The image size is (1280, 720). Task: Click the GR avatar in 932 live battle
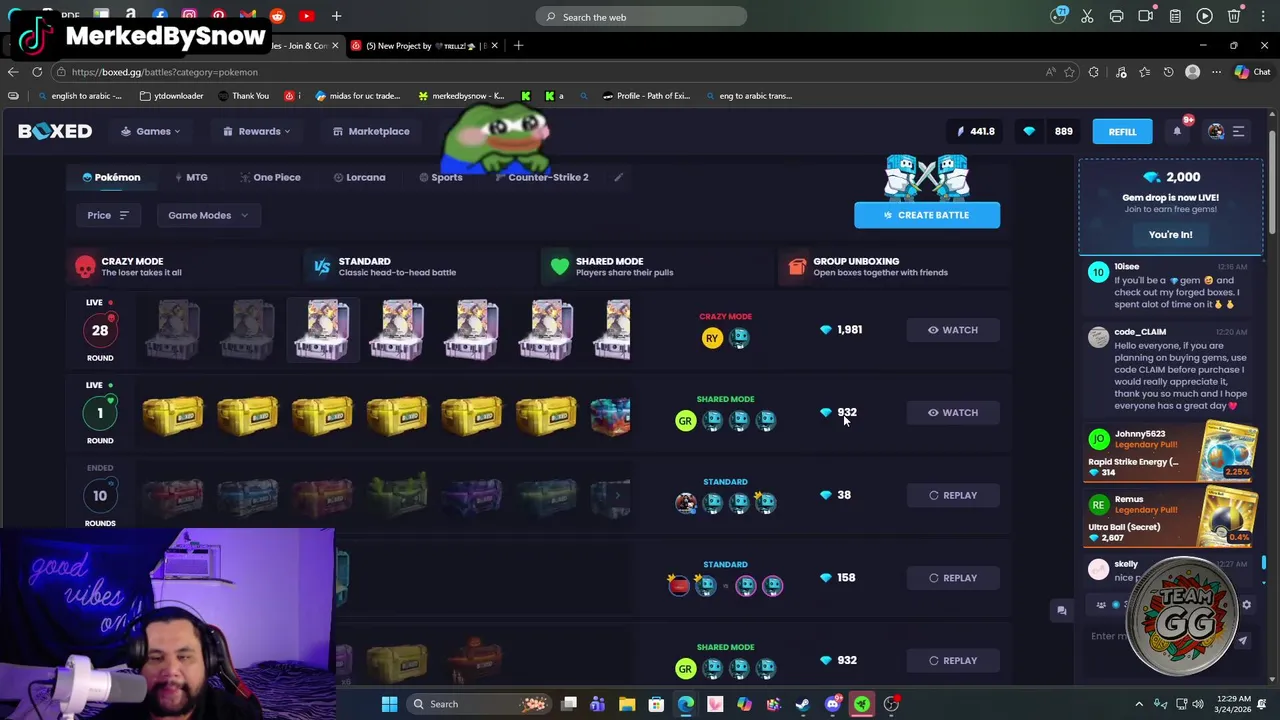[x=685, y=421]
